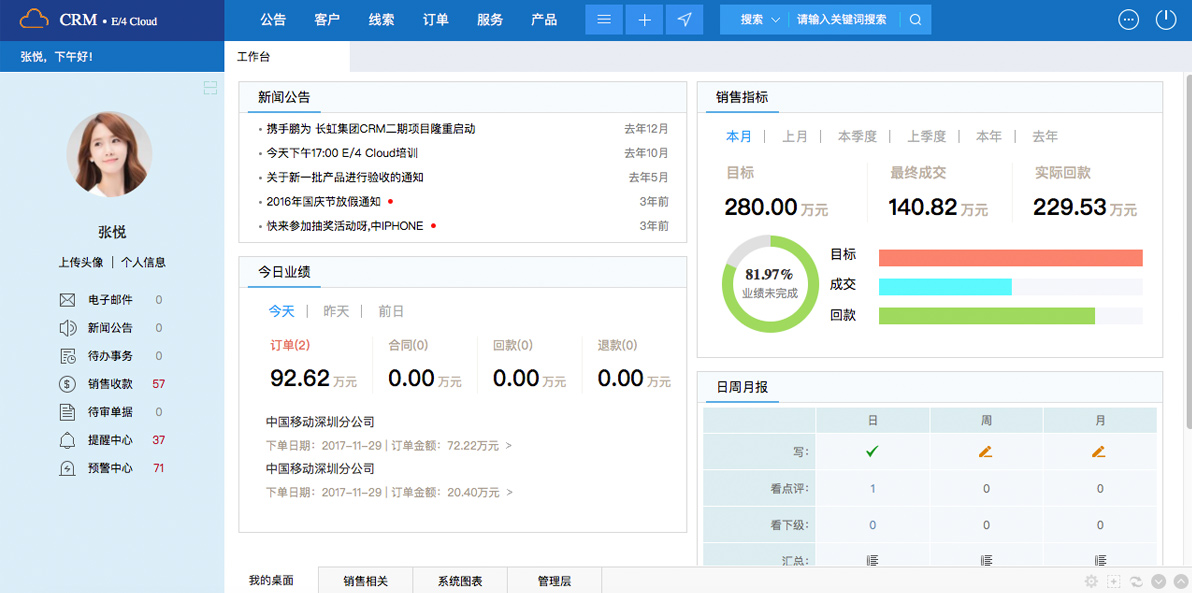The height and width of the screenshot is (593, 1192).
Task: Click the green checkmark for 写 daily report
Action: [x=872, y=451]
